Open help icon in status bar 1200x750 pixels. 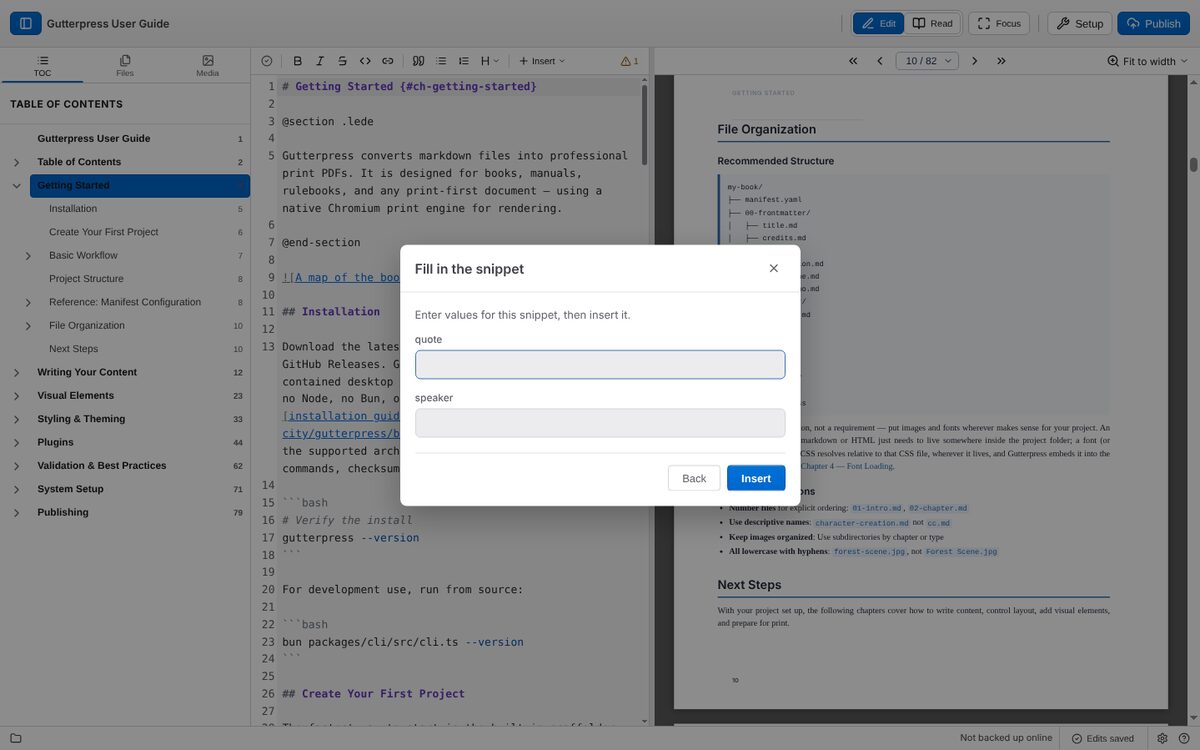(x=1184, y=738)
